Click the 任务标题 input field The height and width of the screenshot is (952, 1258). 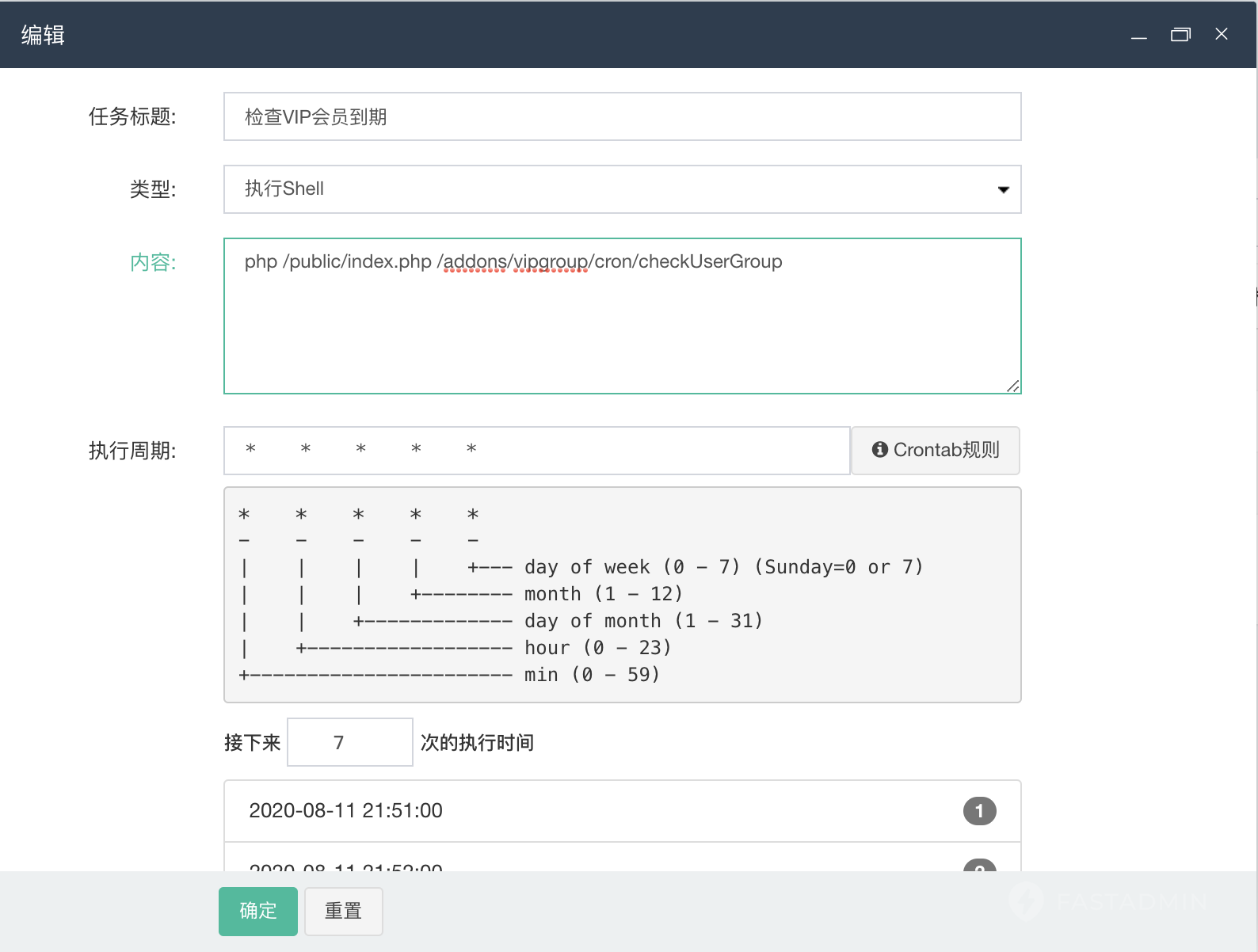point(623,116)
